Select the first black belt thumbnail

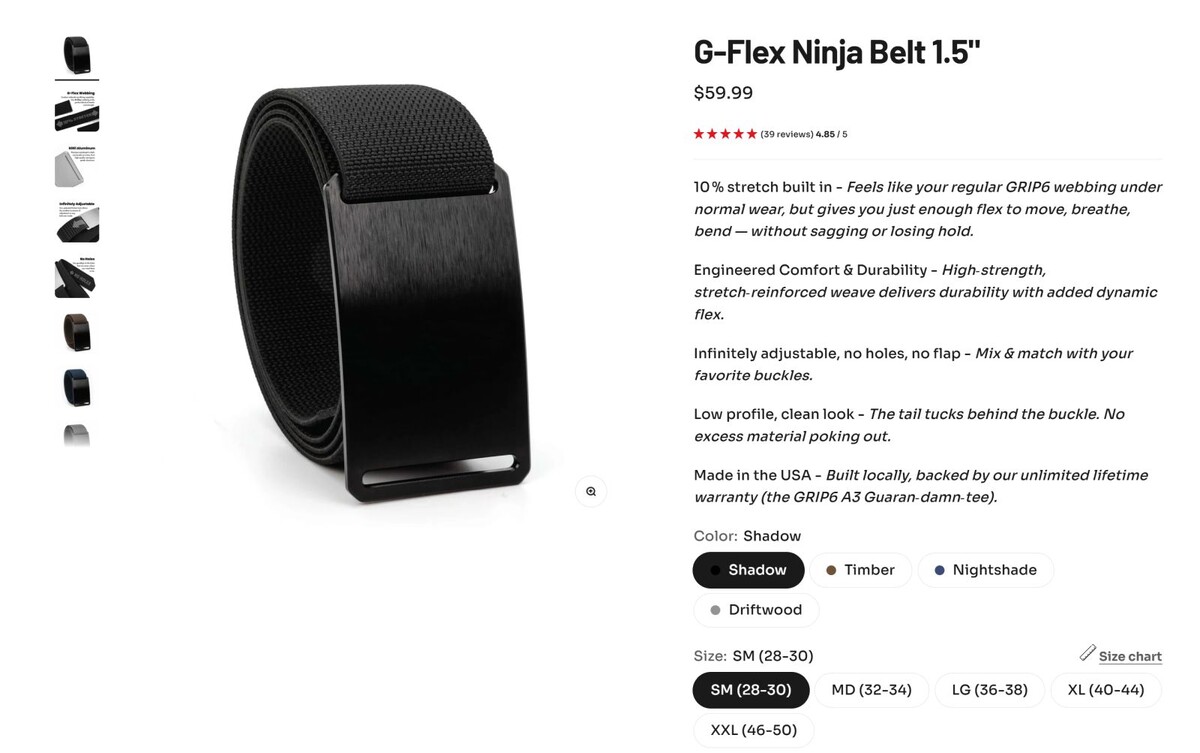coord(77,55)
